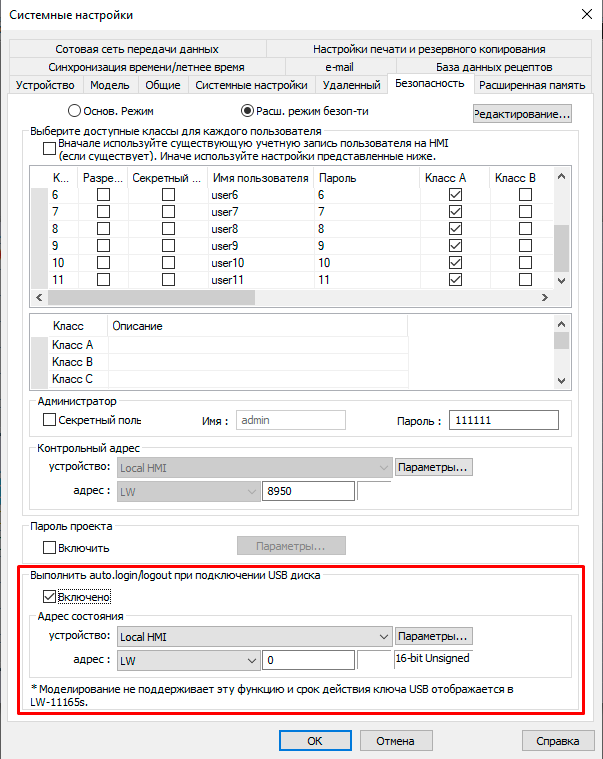Open Сотовая сеть передачи данных tab

pos(137,49)
